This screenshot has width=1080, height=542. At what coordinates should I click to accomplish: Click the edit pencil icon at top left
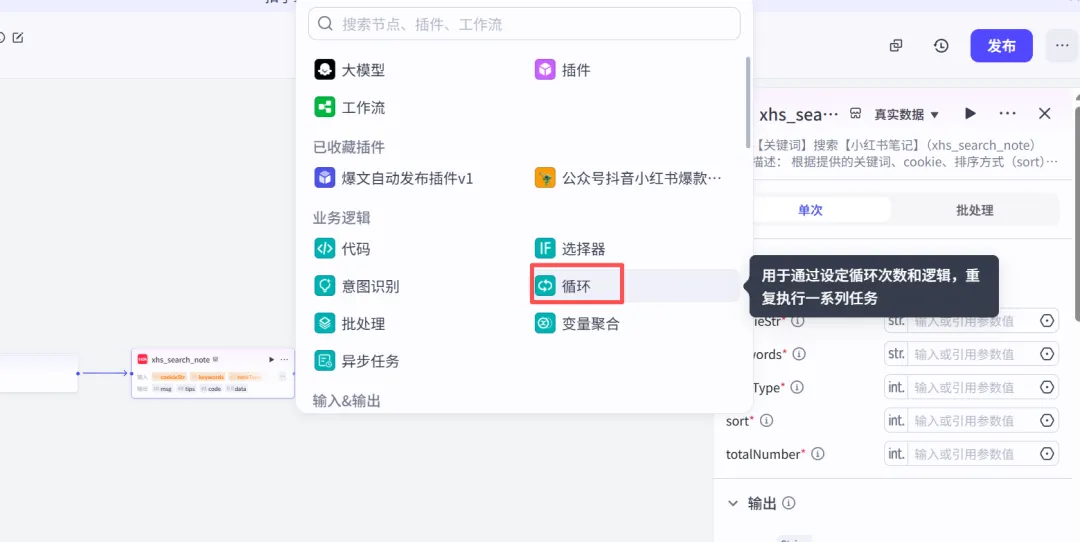pos(18,37)
